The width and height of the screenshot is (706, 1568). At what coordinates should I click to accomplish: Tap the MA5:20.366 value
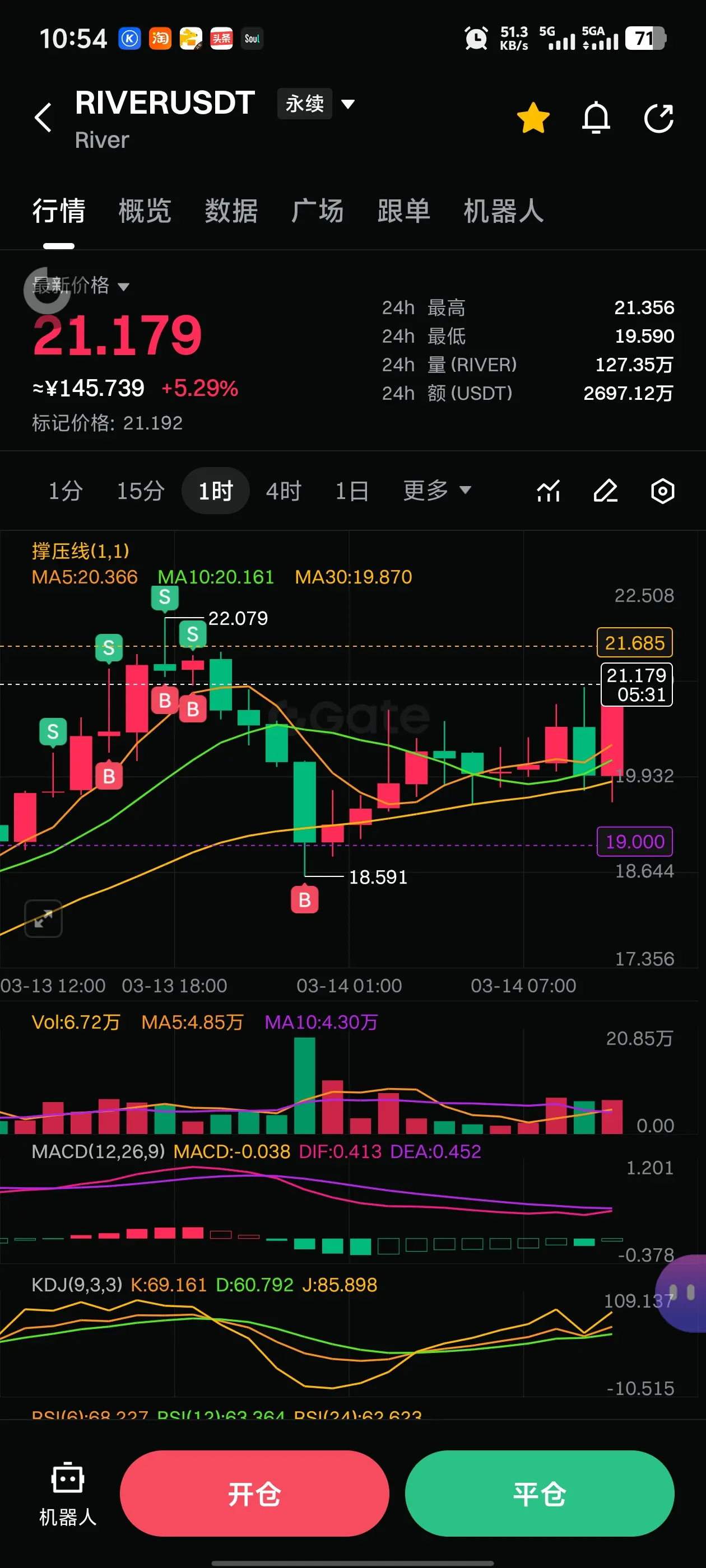pyautogui.click(x=85, y=576)
